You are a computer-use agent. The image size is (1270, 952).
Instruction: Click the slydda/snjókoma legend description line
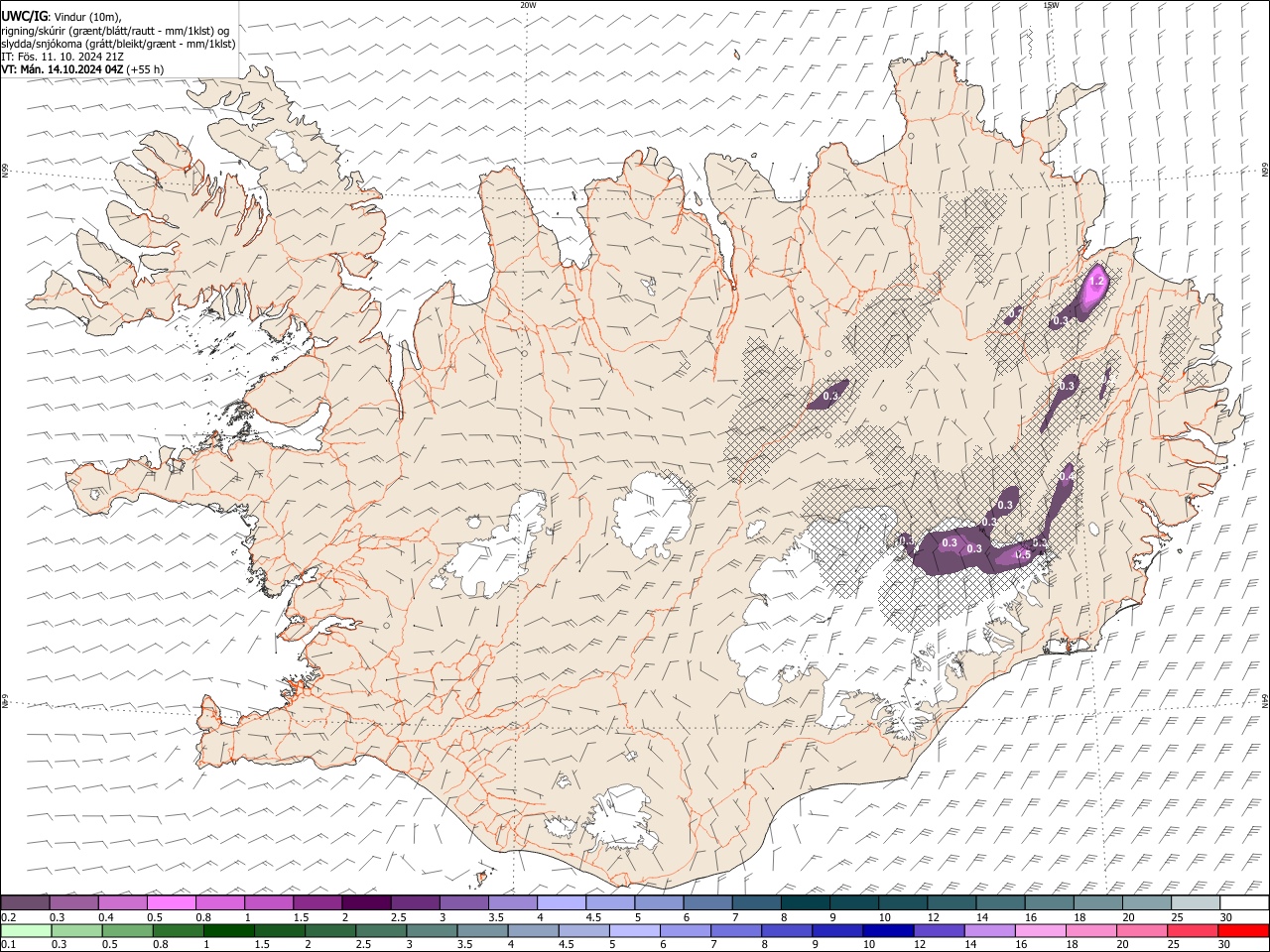coord(118,44)
